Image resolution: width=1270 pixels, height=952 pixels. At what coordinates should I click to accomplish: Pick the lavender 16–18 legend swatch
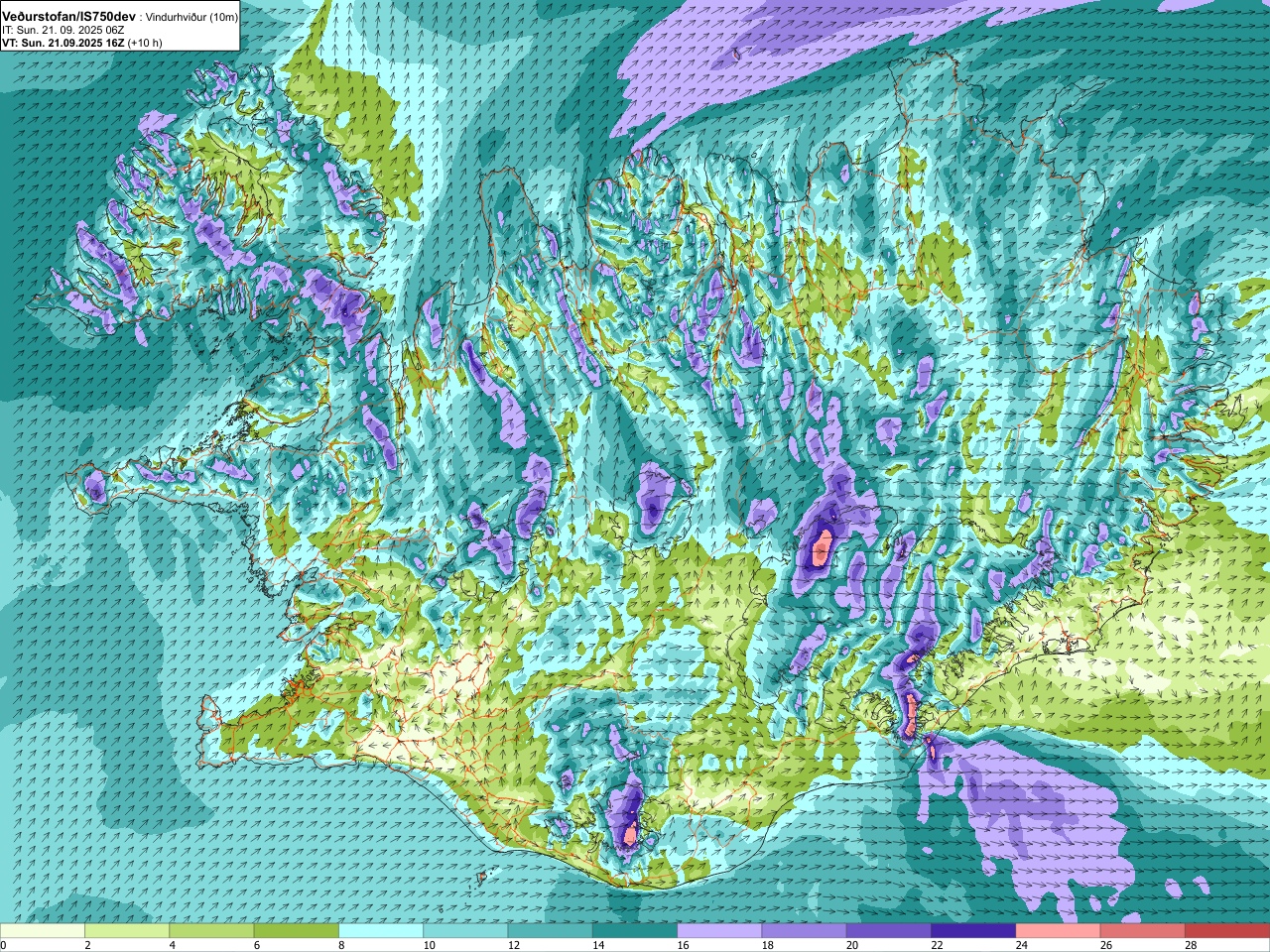pyautogui.click(x=719, y=930)
